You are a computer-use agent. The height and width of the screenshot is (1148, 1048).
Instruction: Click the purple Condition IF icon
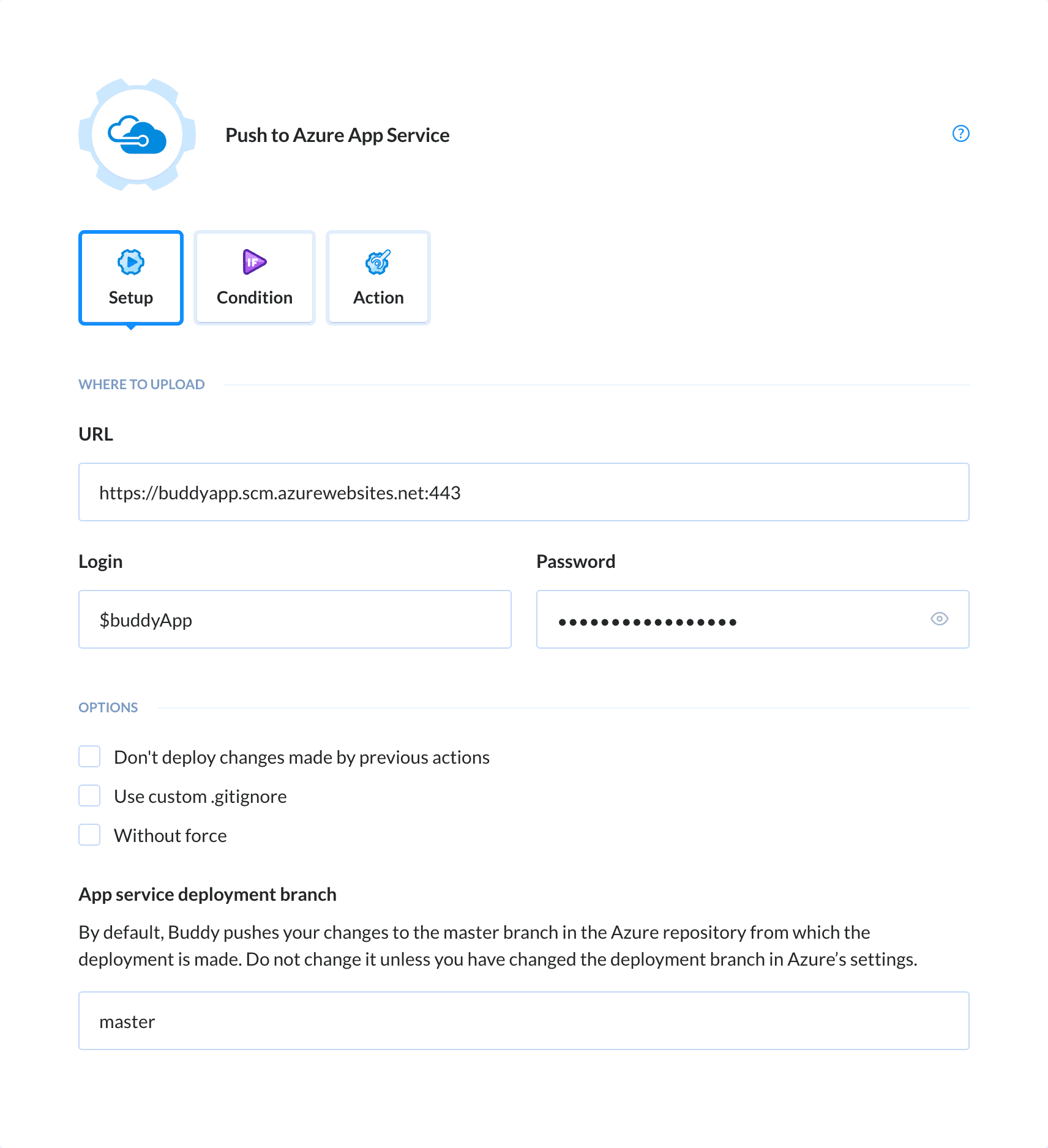(x=253, y=262)
